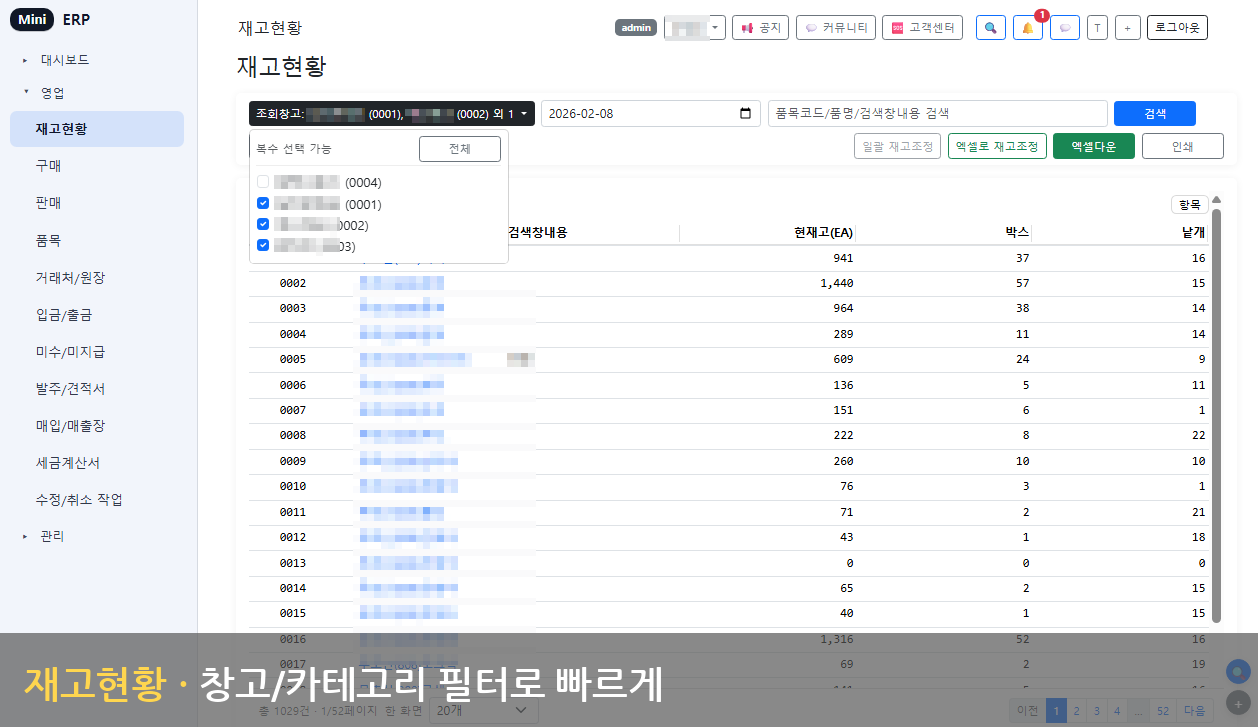This screenshot has width=1258, height=727.
Task: Click the 박스 column header
Action: [1017, 232]
